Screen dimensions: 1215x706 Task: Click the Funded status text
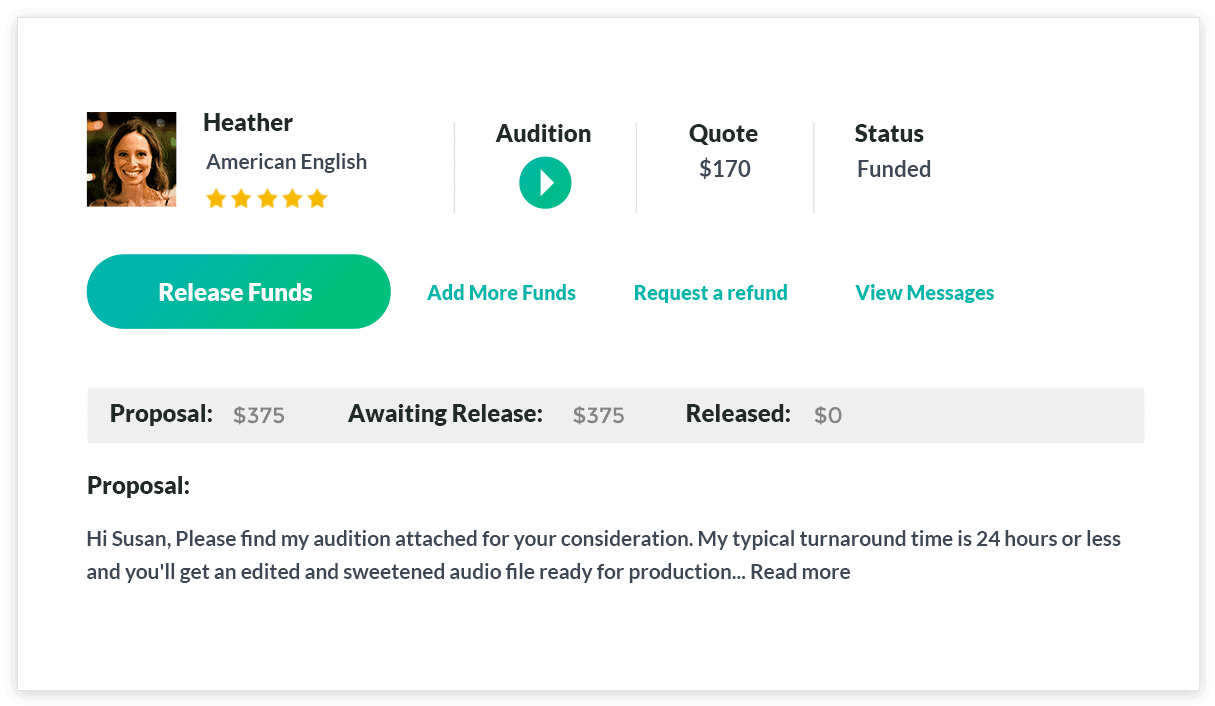(893, 169)
